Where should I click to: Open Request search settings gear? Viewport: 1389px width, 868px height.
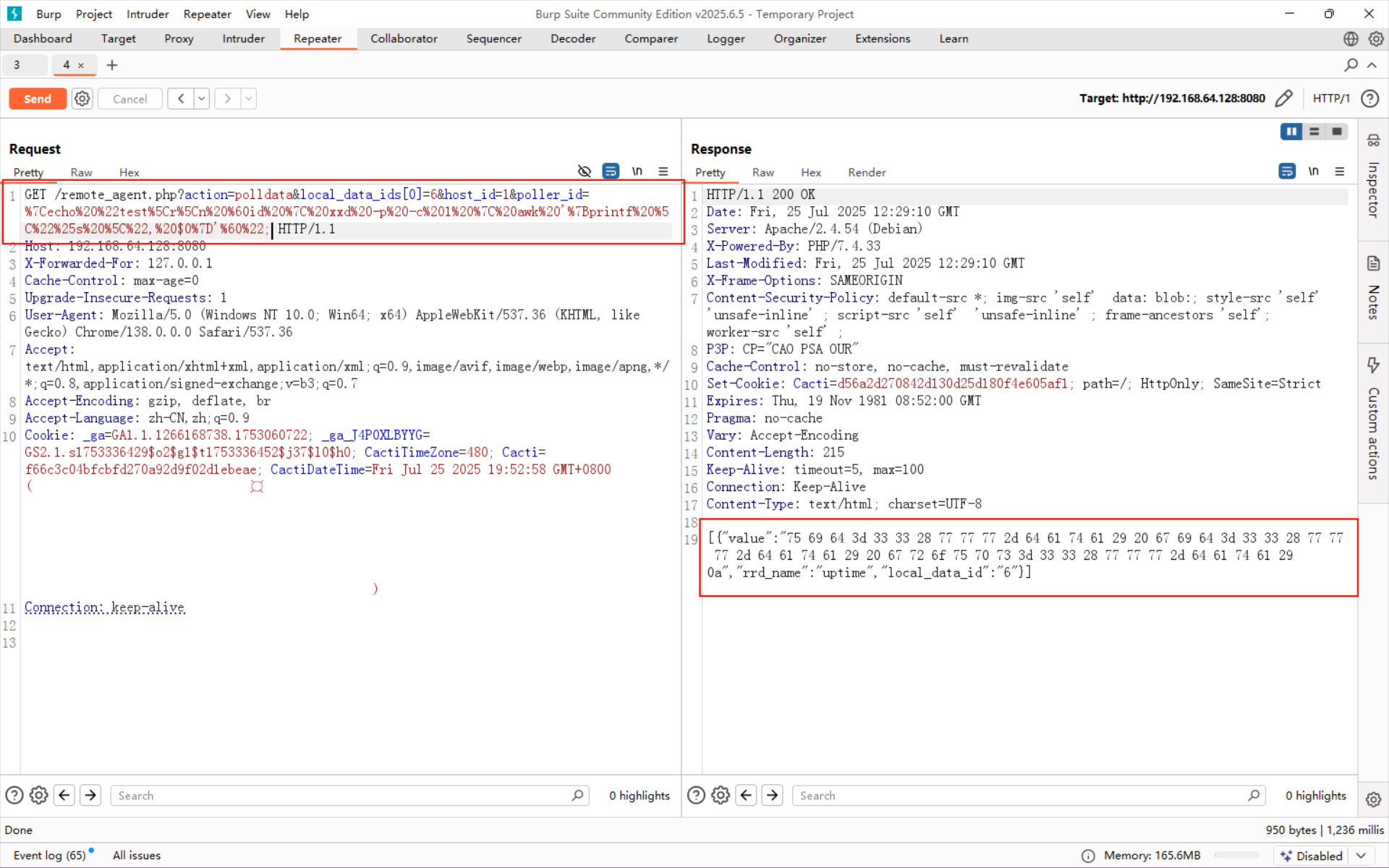[x=39, y=796]
